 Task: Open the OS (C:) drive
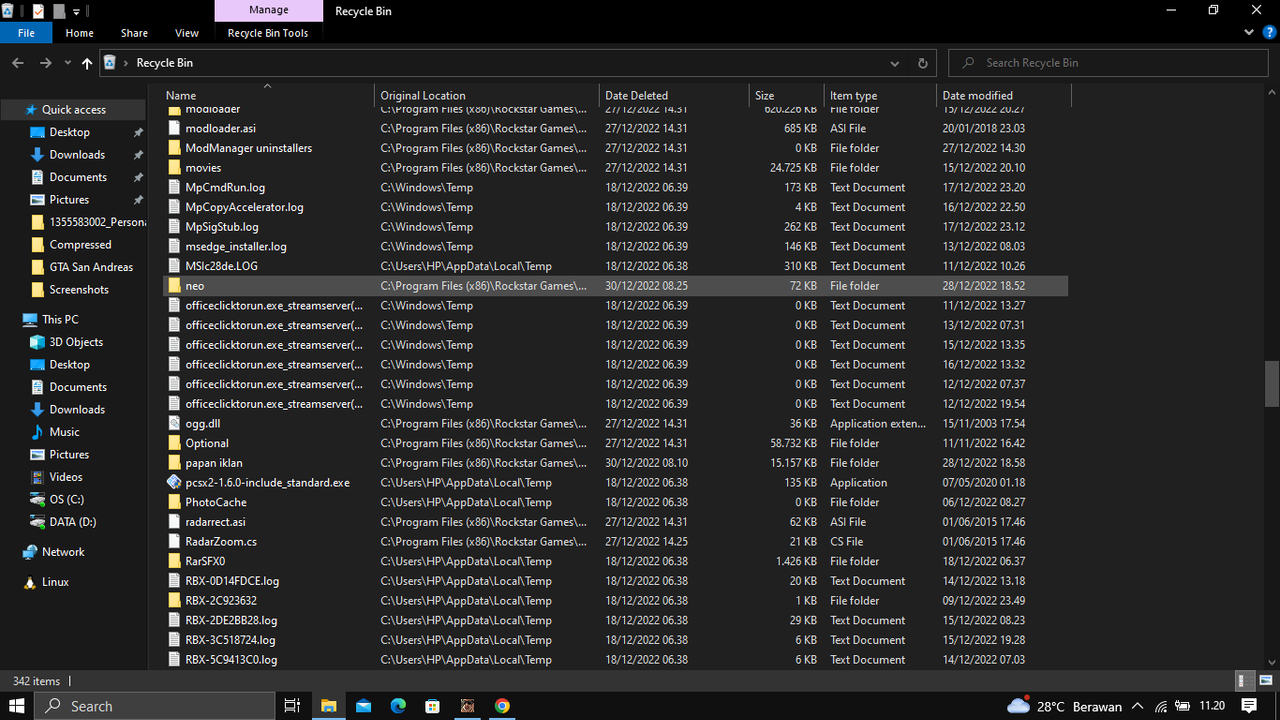[67, 500]
